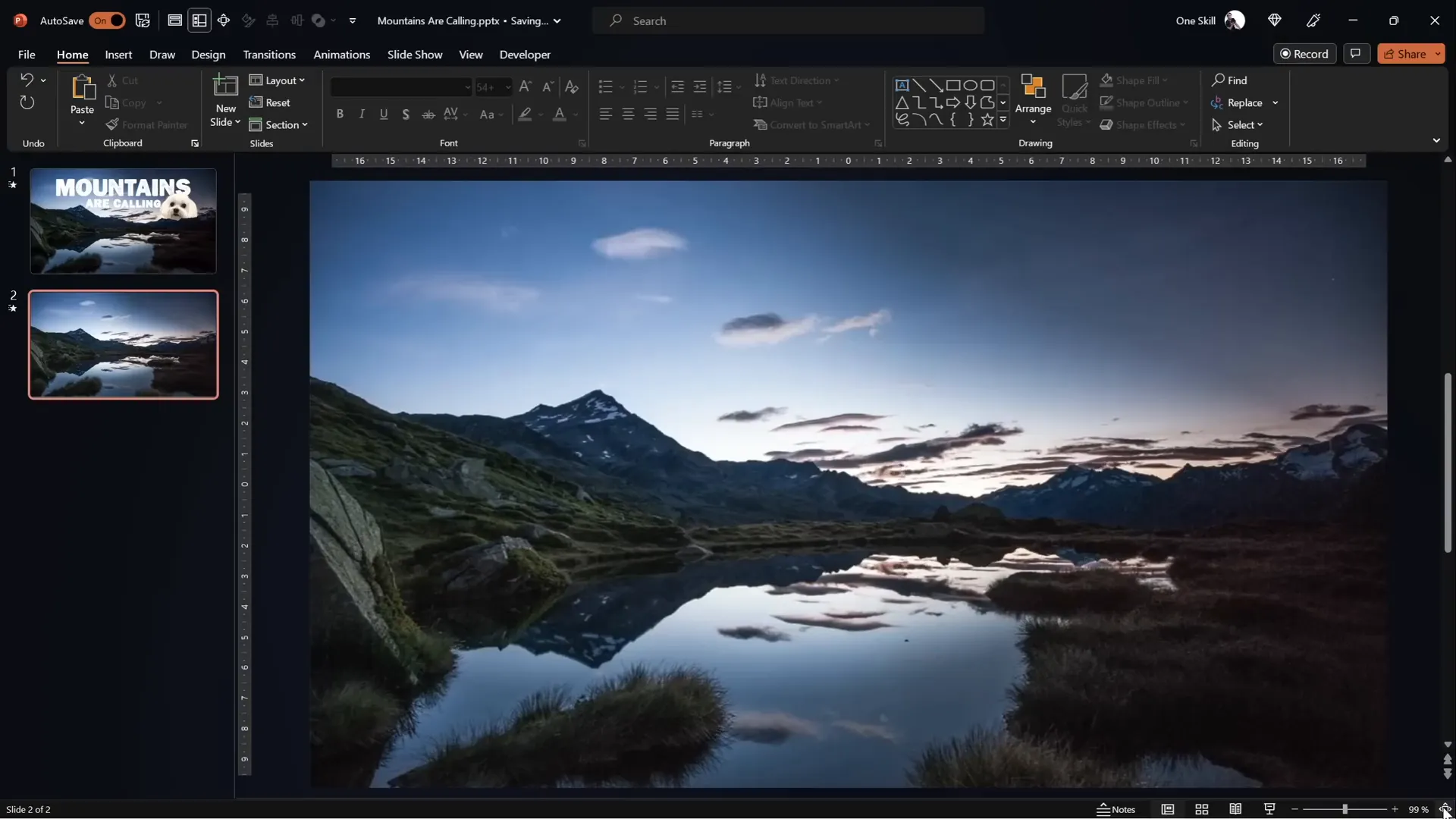The width and height of the screenshot is (1456, 819).
Task: Toggle AutoSave off
Action: [x=108, y=20]
